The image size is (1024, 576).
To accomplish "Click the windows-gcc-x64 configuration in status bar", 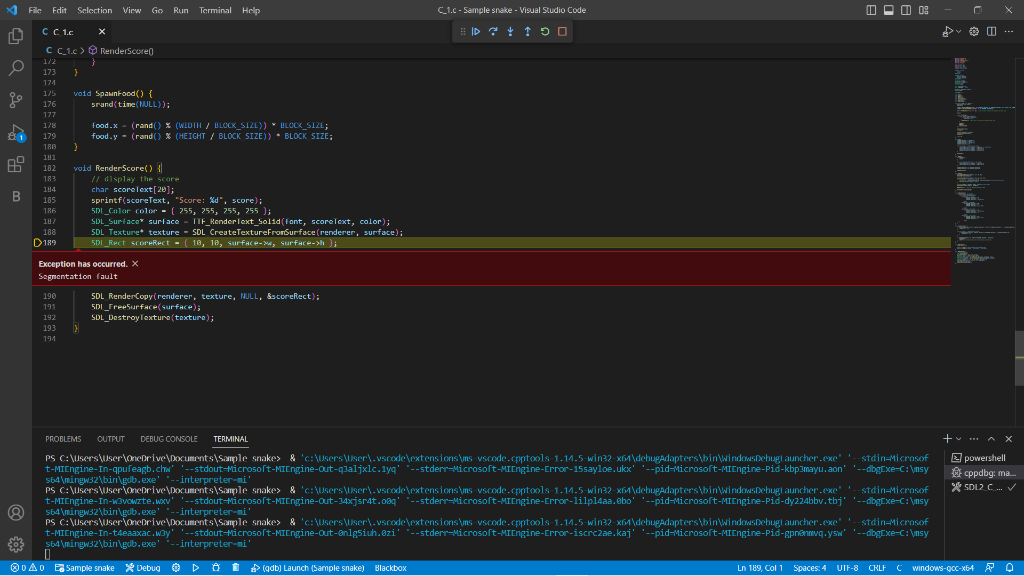I will point(943,568).
